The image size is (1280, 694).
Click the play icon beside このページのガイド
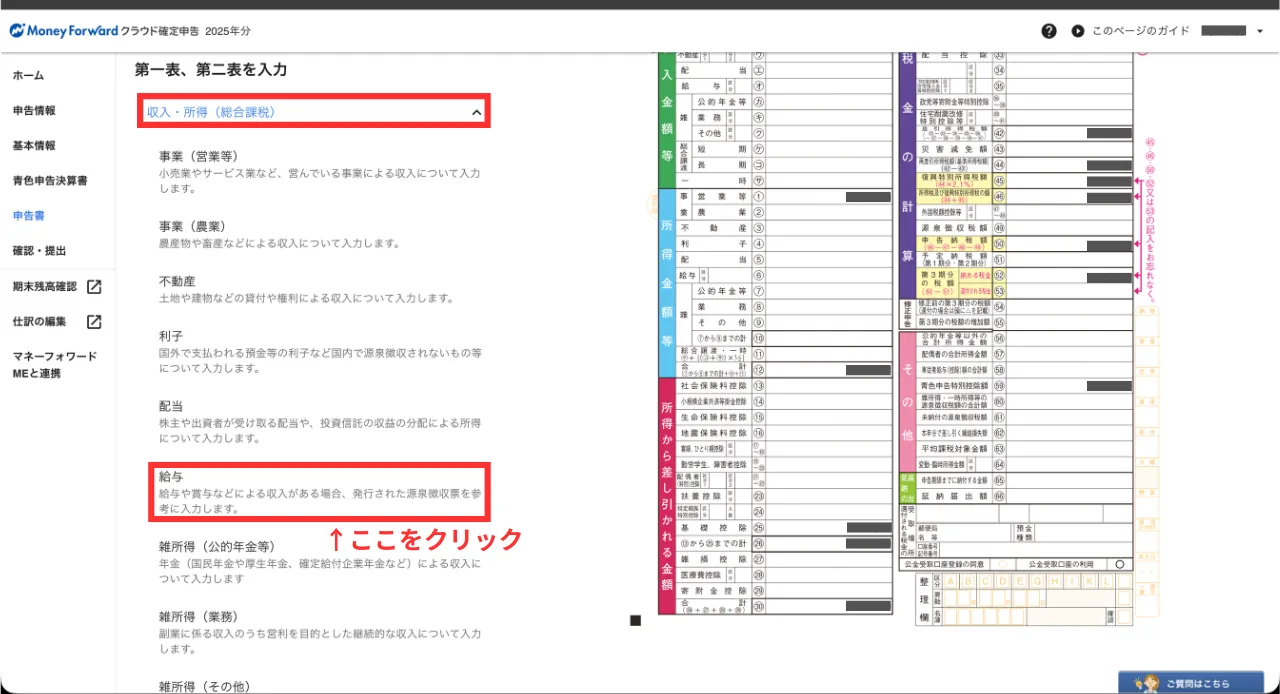1078,31
